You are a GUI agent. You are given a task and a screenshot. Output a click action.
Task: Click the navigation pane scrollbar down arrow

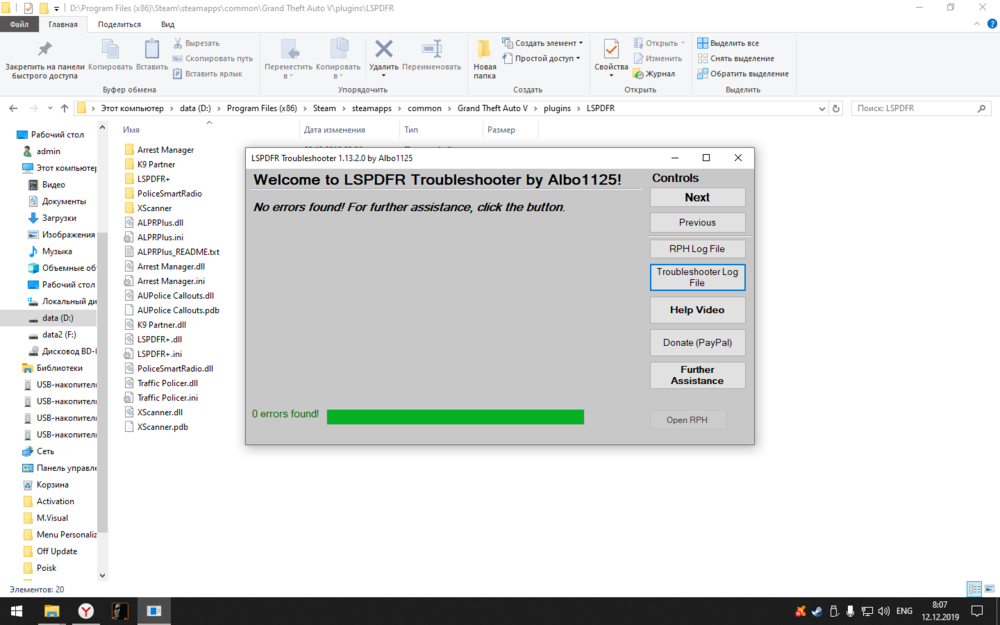point(102,575)
